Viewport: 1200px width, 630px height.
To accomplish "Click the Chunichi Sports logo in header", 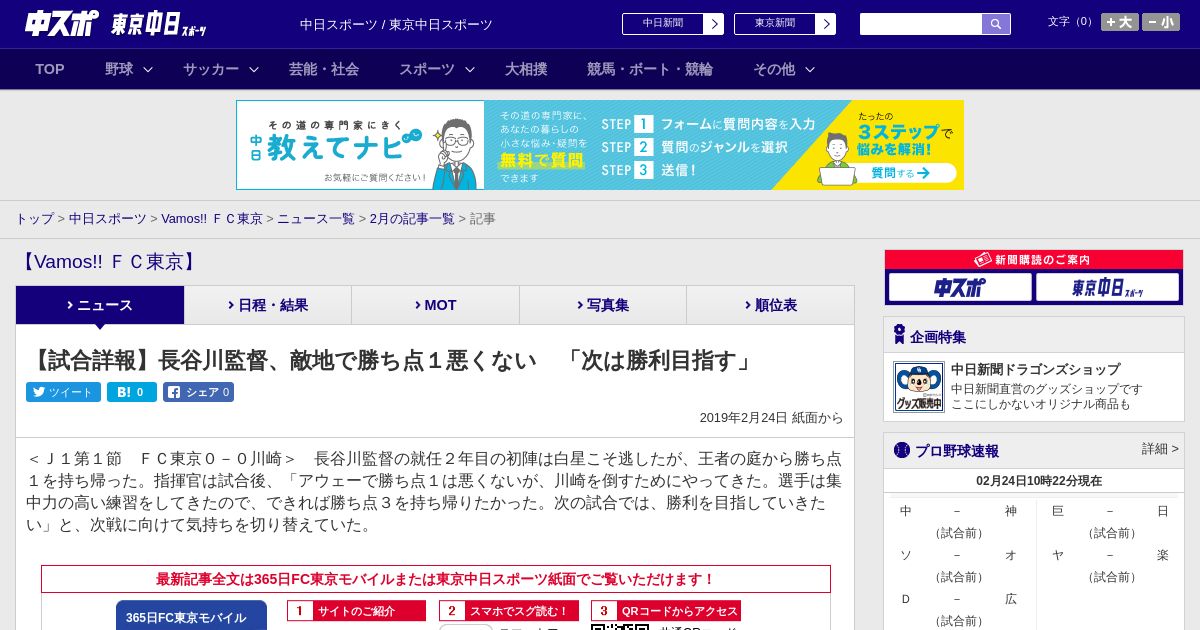I will coord(62,23).
